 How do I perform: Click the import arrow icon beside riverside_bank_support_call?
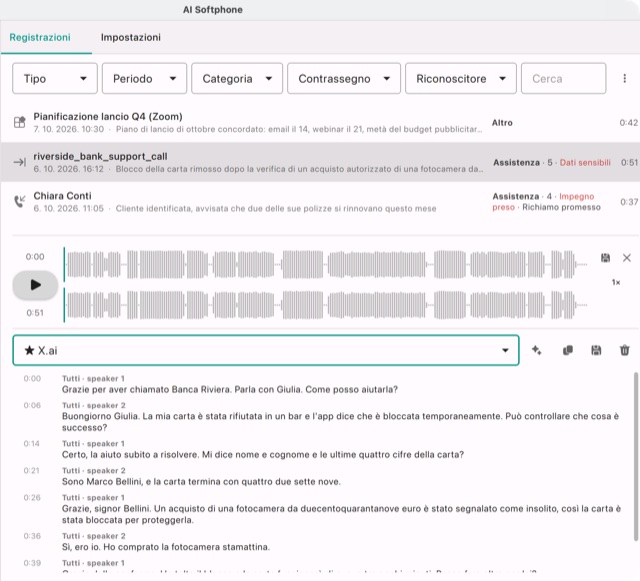20,162
